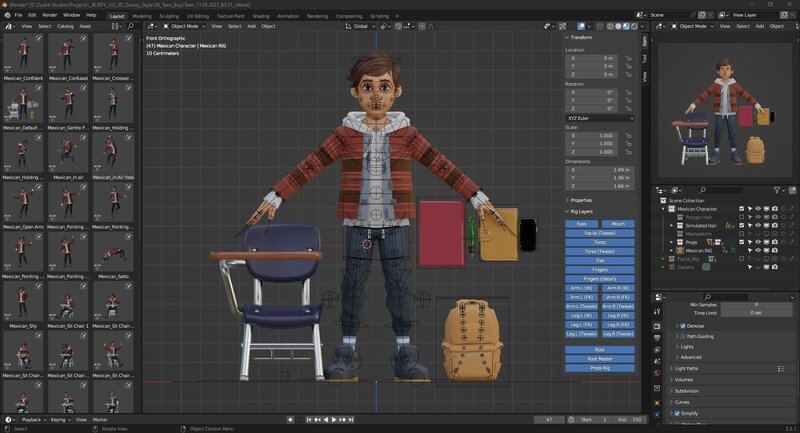
Task: Toggle X-ray view in the viewport header
Action: (x=600, y=26)
